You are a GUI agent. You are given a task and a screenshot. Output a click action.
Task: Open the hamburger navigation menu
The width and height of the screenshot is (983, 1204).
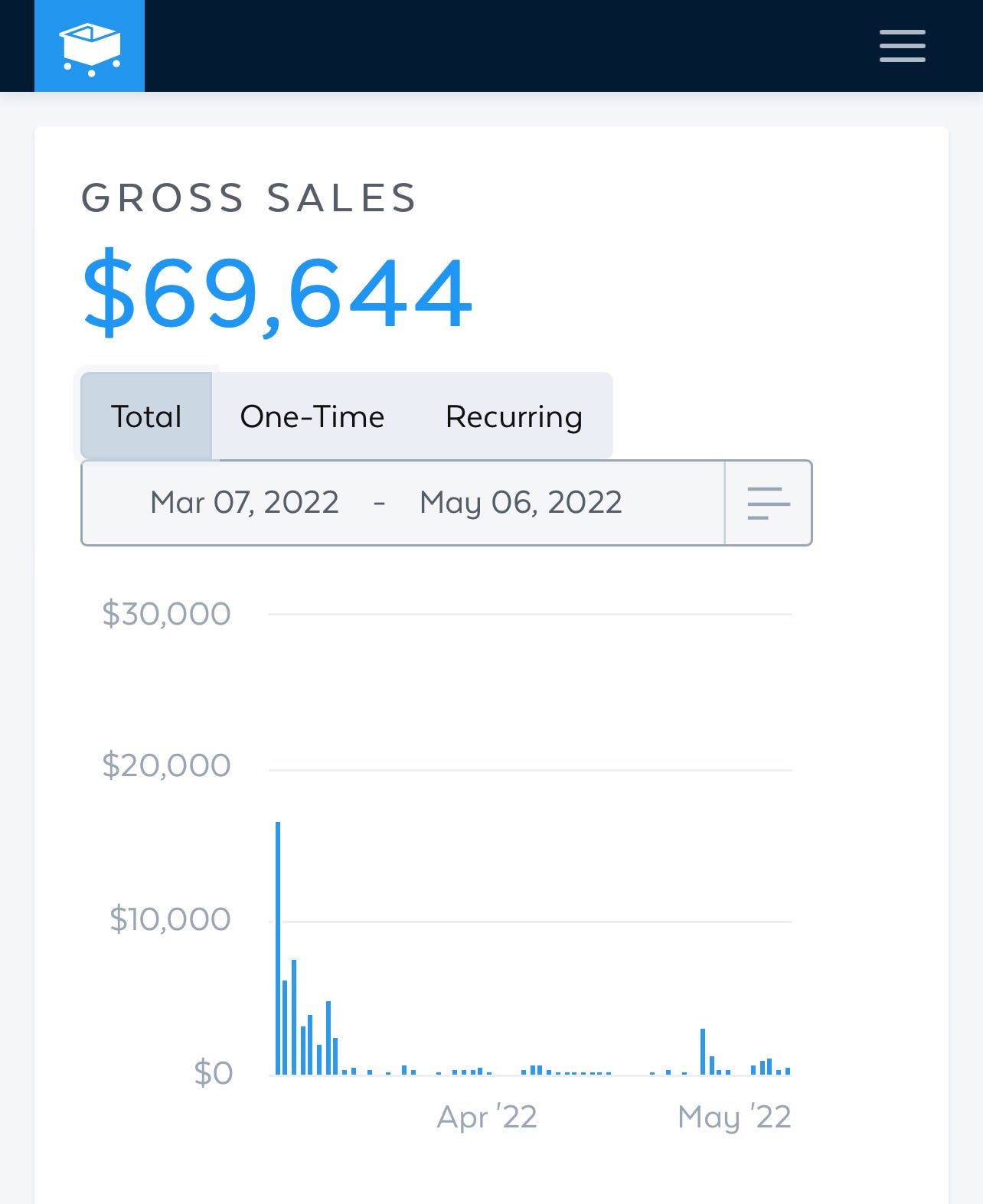(x=902, y=46)
